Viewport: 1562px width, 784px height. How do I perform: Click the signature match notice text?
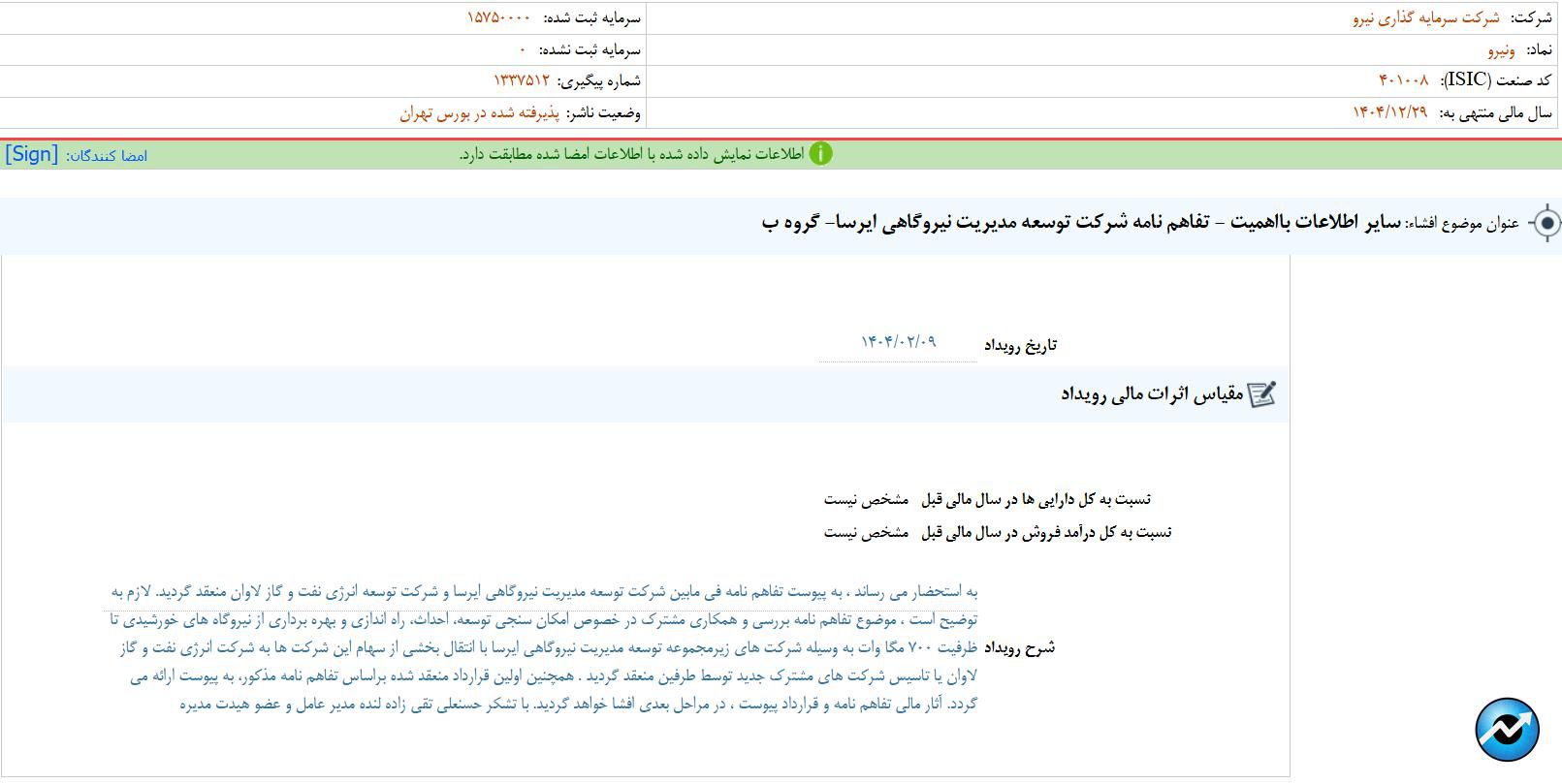[x=632, y=155]
